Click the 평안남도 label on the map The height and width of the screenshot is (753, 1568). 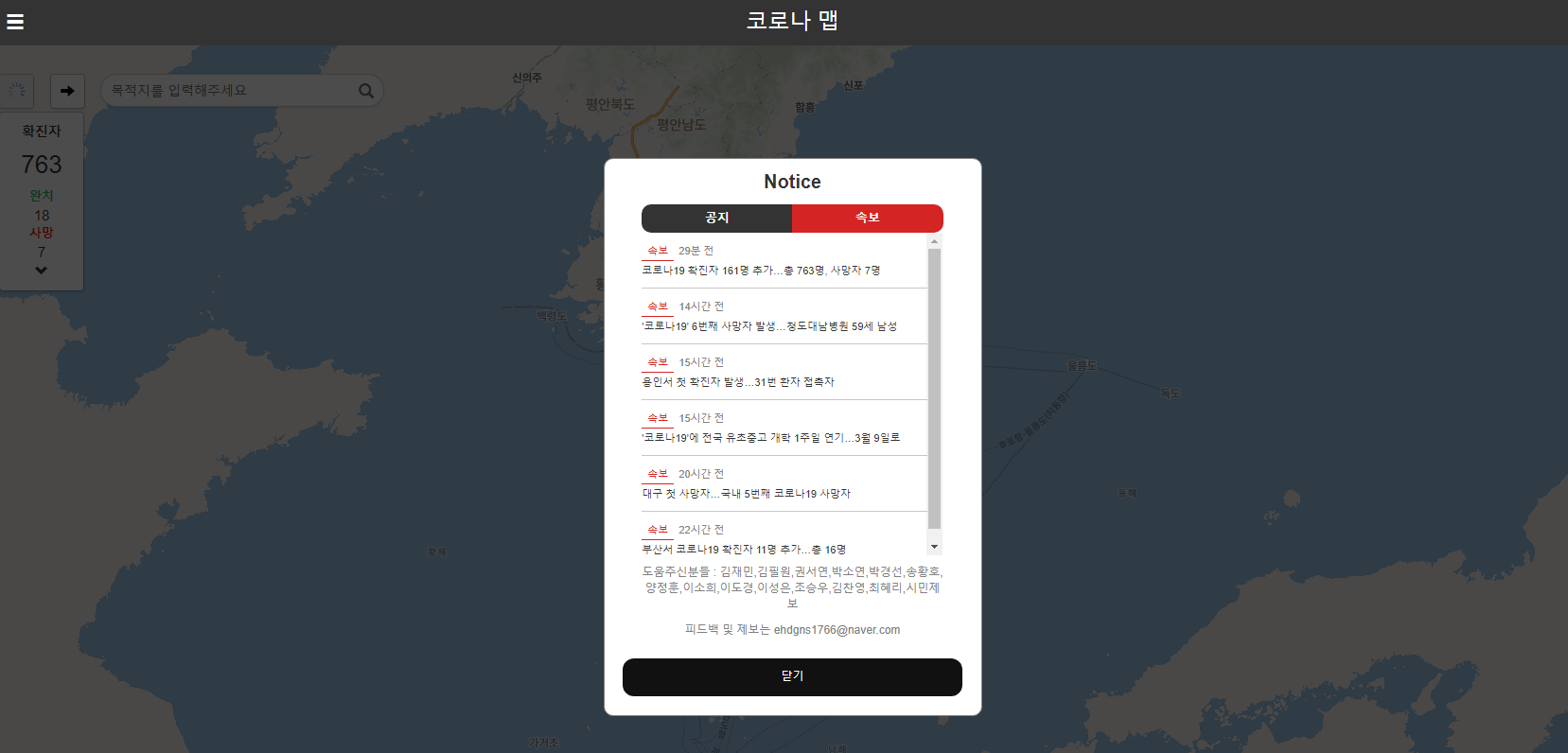[x=681, y=125]
